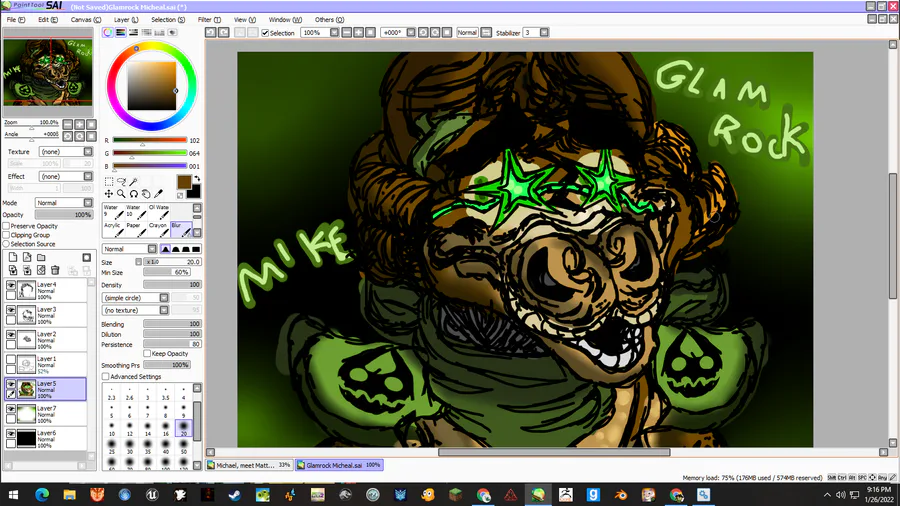Create a new layer set folder
The width and height of the screenshot is (900, 506).
(41, 258)
